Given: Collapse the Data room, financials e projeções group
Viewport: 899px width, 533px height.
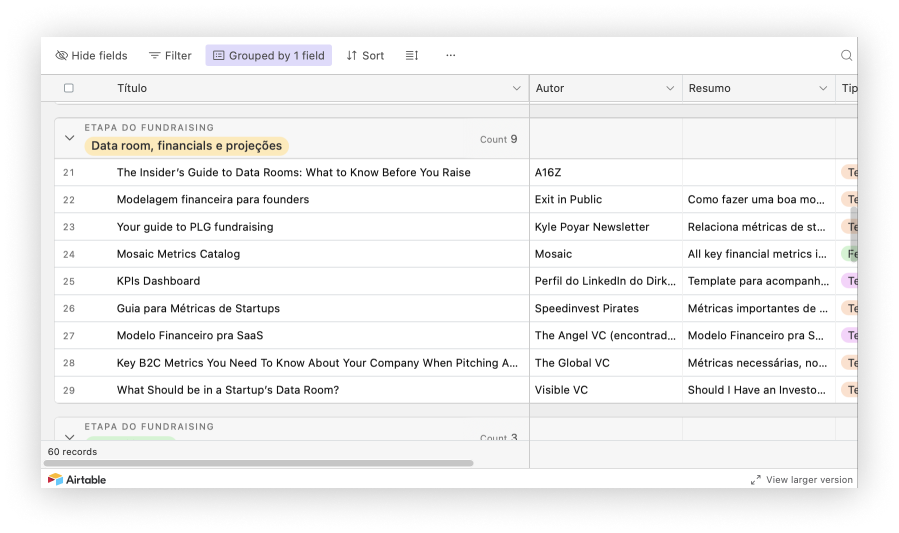Looking at the screenshot, I should (69, 138).
